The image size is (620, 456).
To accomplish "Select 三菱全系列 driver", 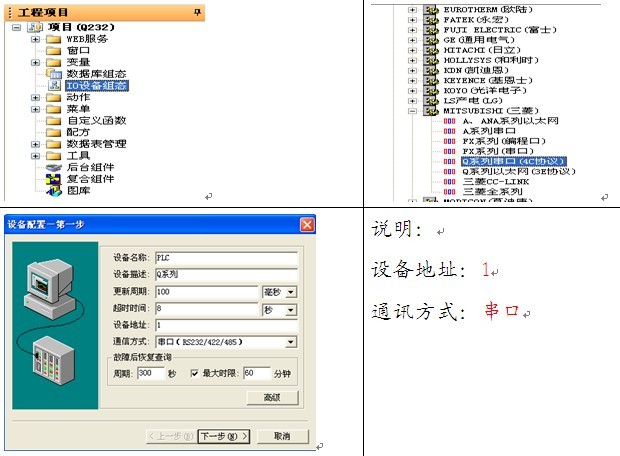I will [x=492, y=192].
